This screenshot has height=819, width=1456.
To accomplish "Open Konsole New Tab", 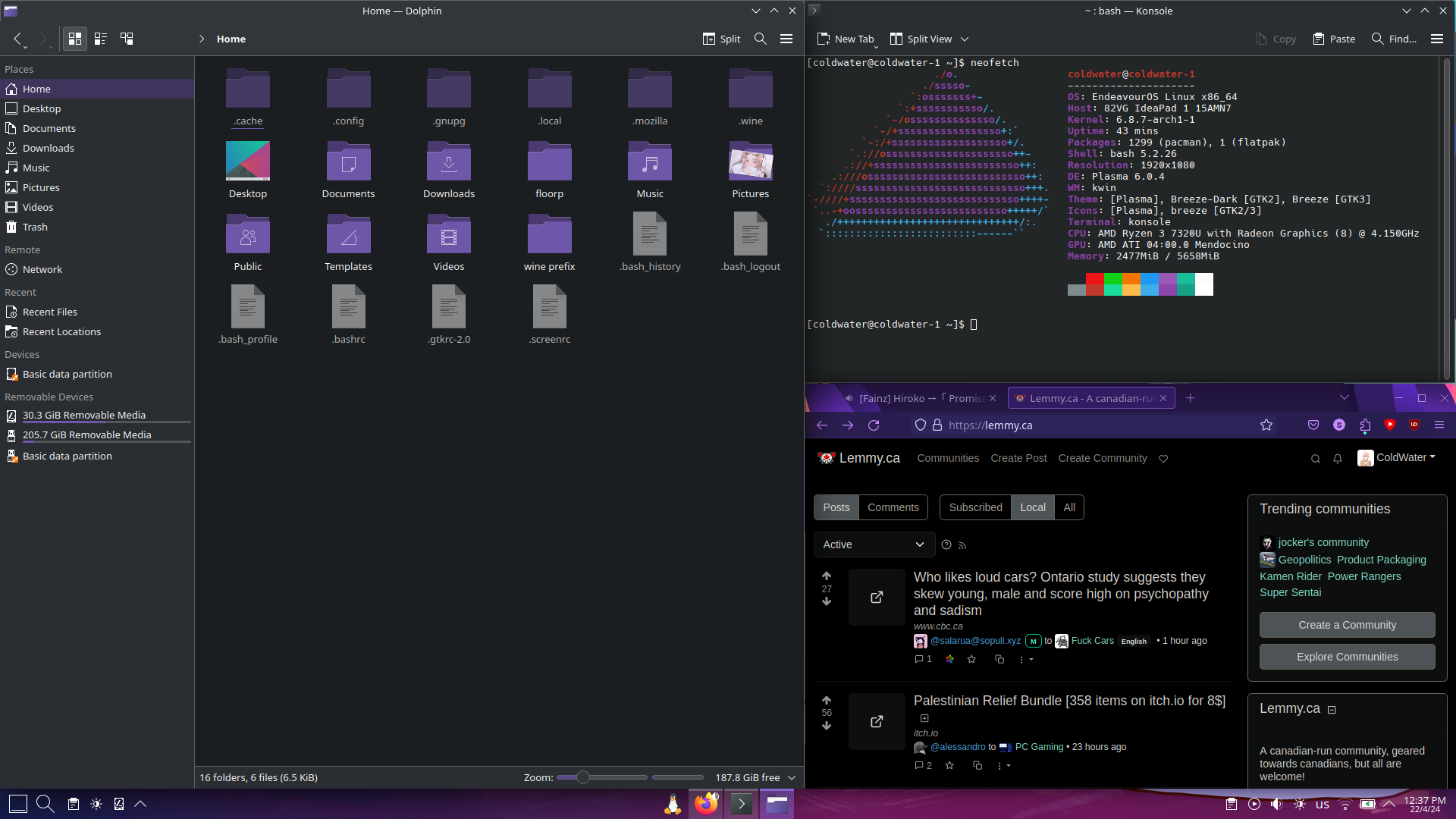I will pos(846,39).
